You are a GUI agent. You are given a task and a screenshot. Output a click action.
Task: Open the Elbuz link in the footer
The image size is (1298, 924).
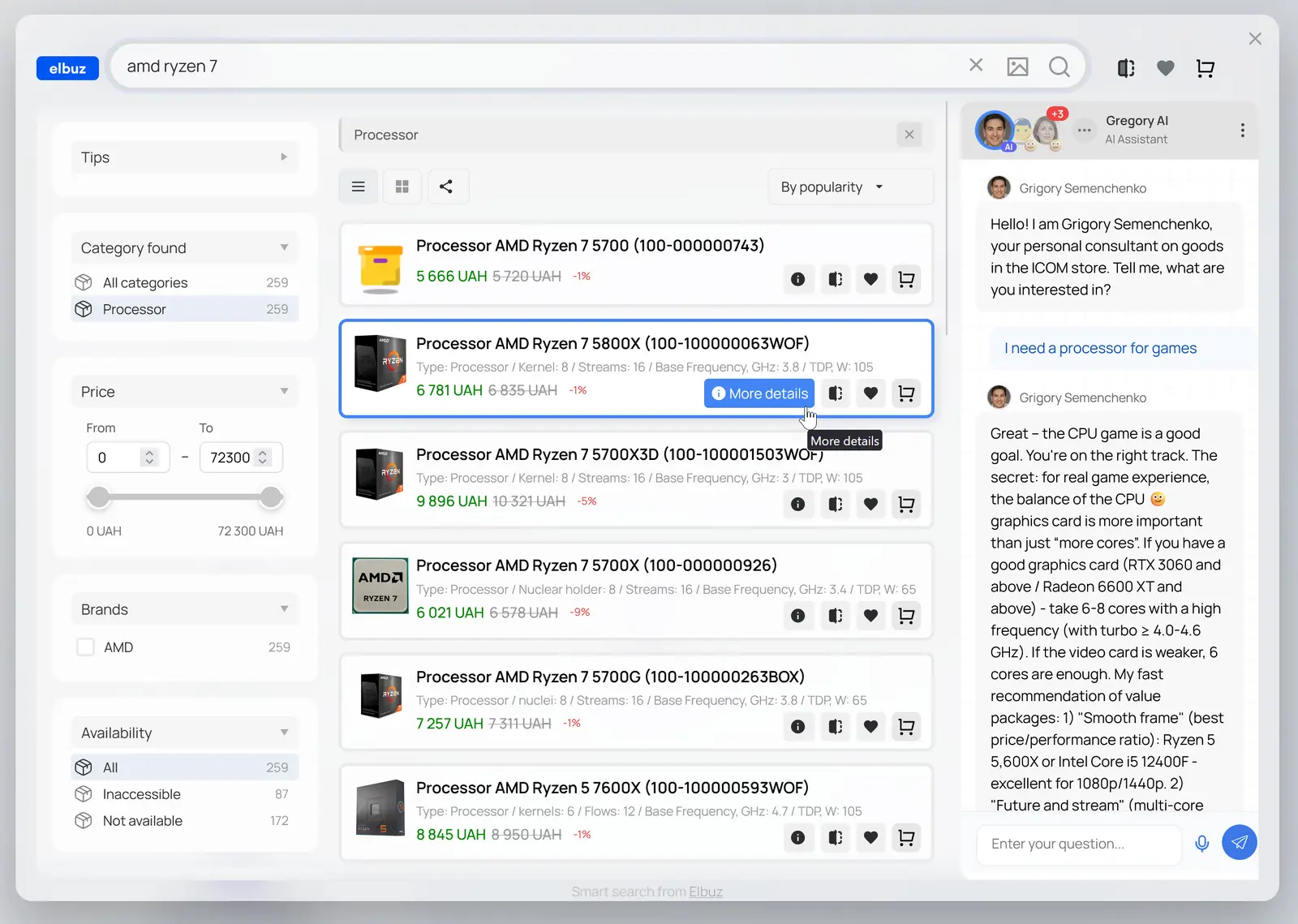(706, 892)
